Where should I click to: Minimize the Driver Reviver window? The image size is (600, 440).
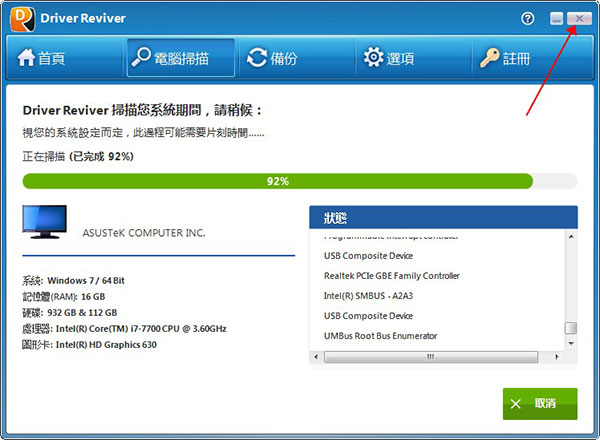(x=556, y=18)
